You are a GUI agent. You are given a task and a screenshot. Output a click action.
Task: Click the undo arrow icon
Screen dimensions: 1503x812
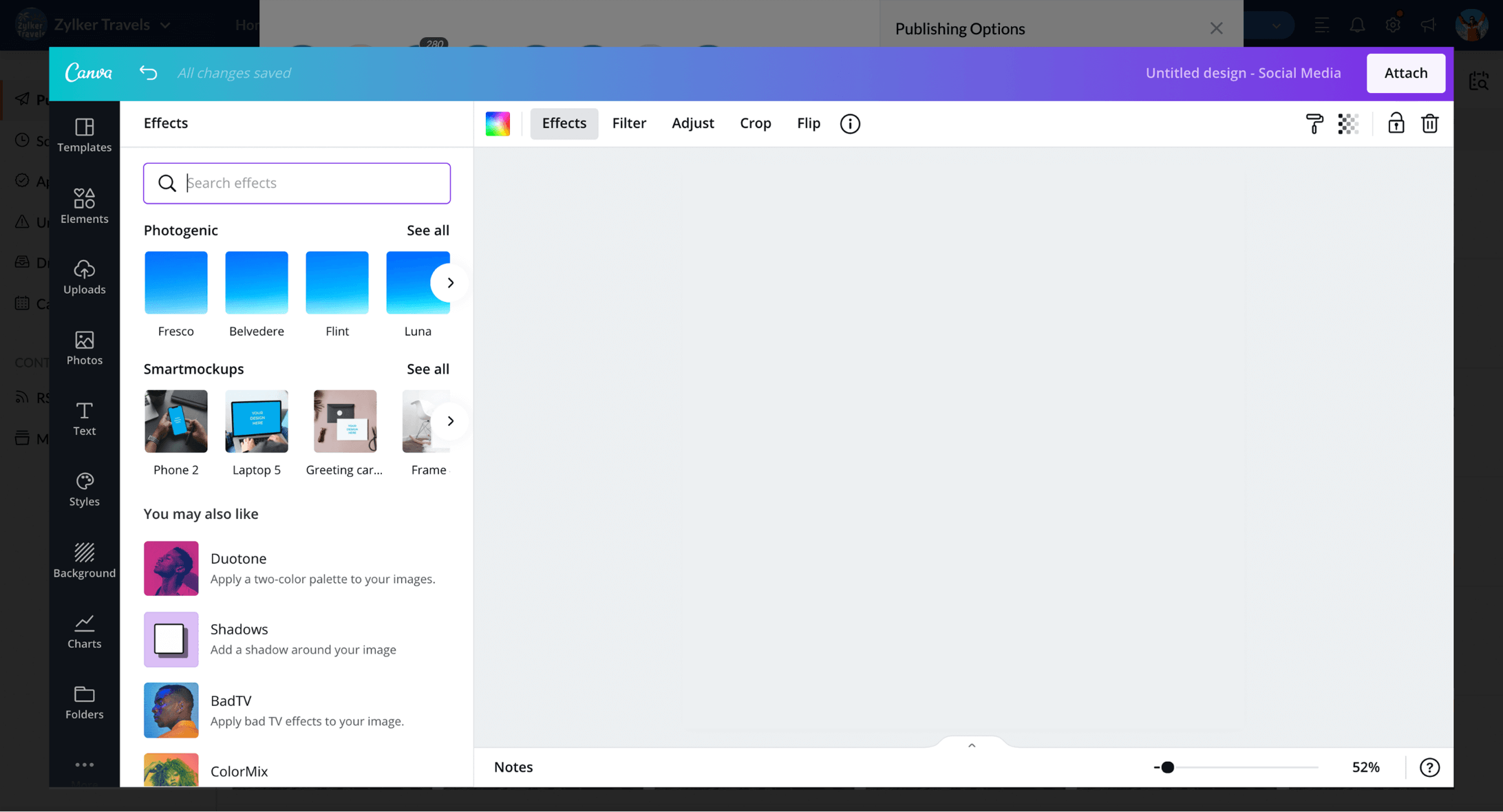(x=148, y=73)
